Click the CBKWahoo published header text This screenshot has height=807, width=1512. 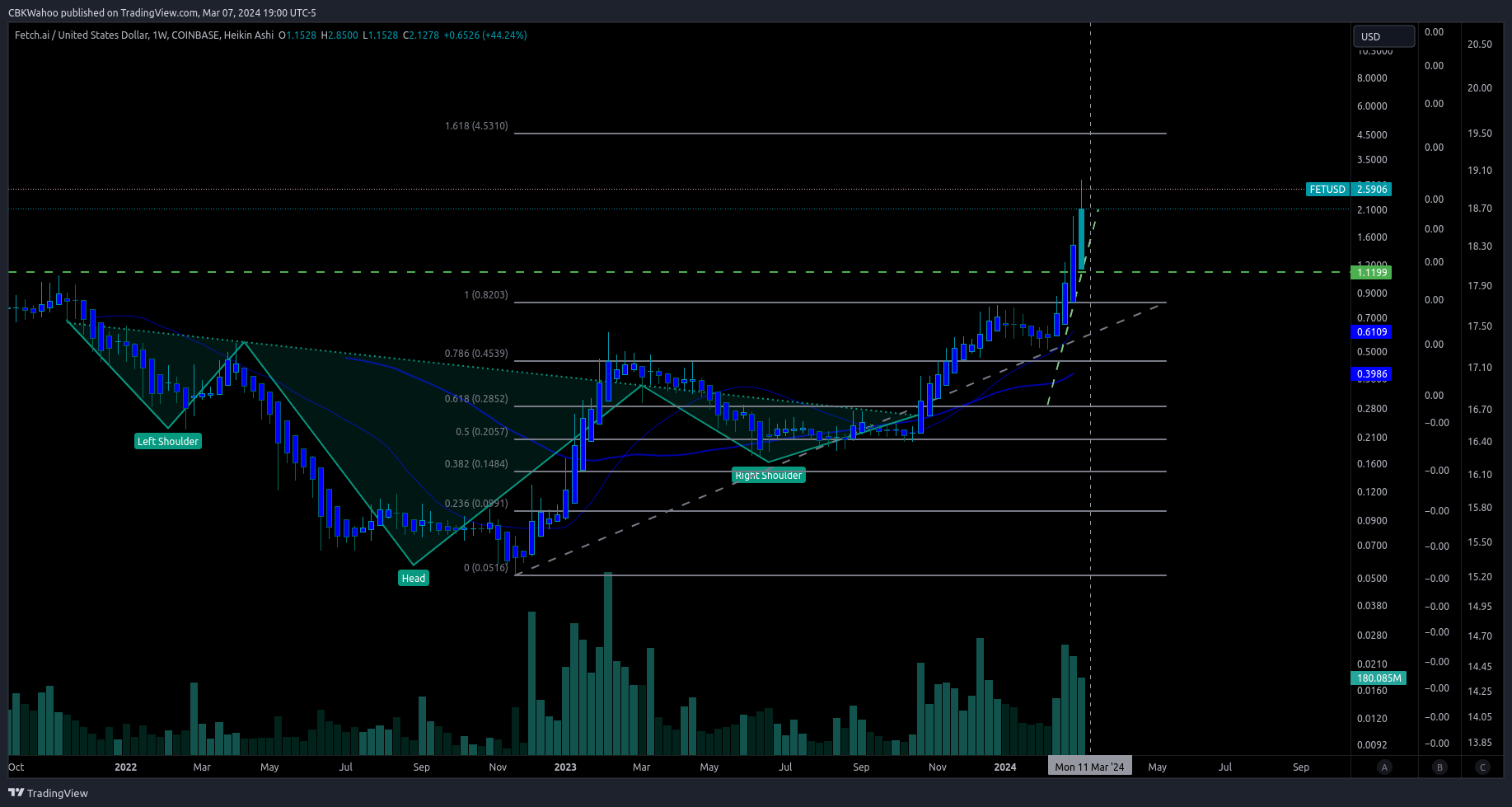(162, 12)
